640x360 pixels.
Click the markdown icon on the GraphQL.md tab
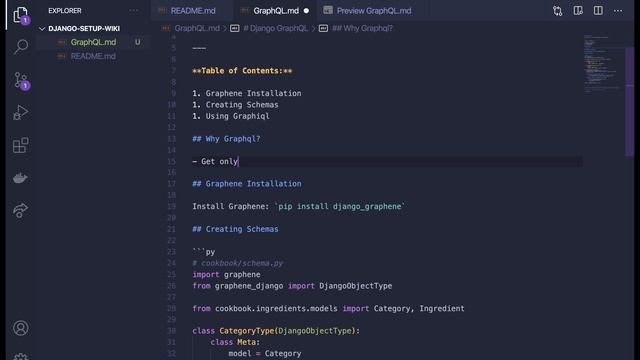(x=244, y=11)
